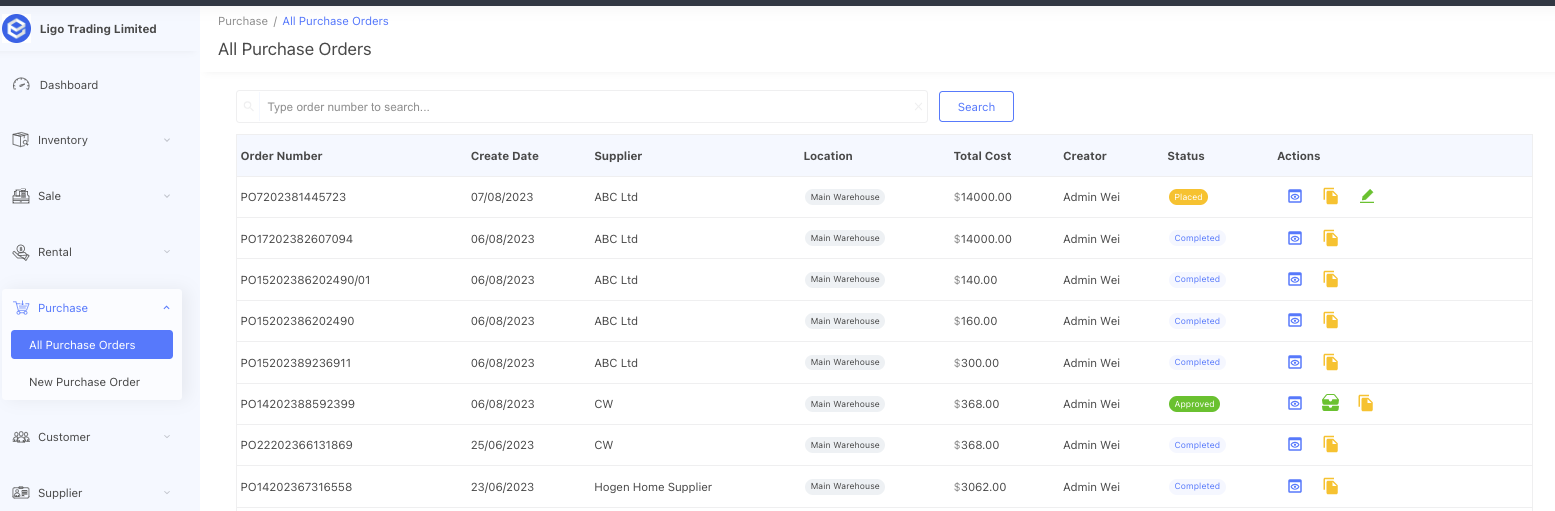Viewport: 1555px width, 511px height.
Task: Click the green receive icon for PO14202388592399
Action: point(1330,404)
